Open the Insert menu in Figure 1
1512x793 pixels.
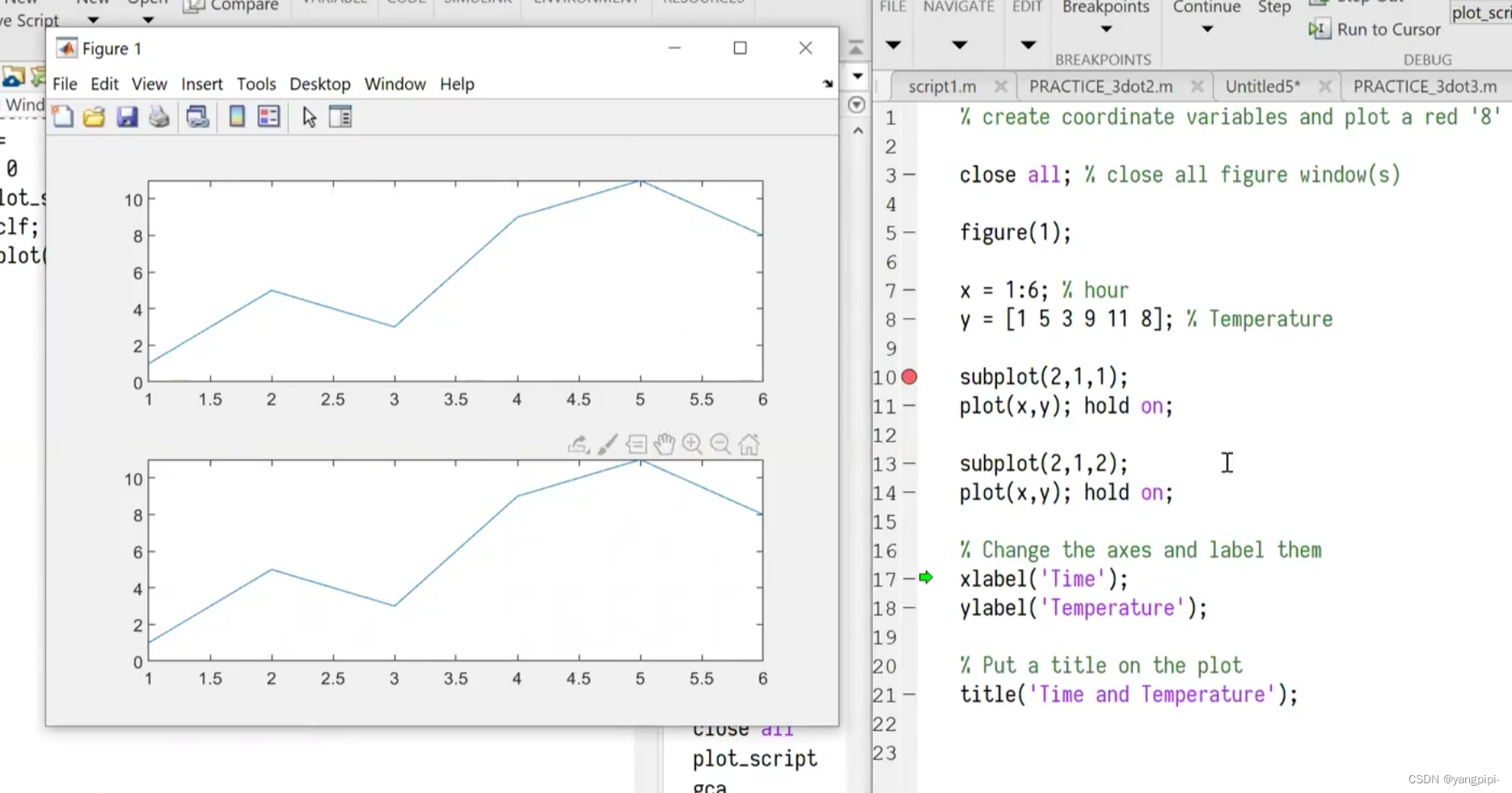pos(201,84)
